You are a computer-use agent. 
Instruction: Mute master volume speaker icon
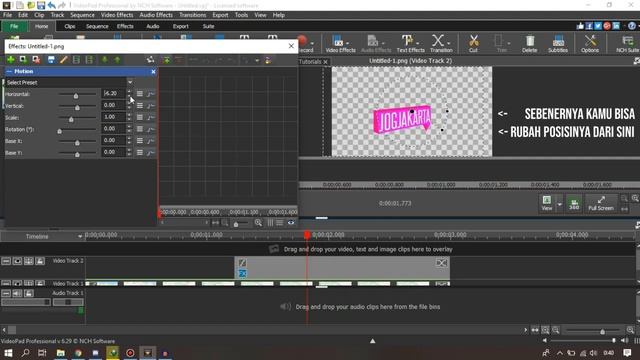(x=624, y=340)
